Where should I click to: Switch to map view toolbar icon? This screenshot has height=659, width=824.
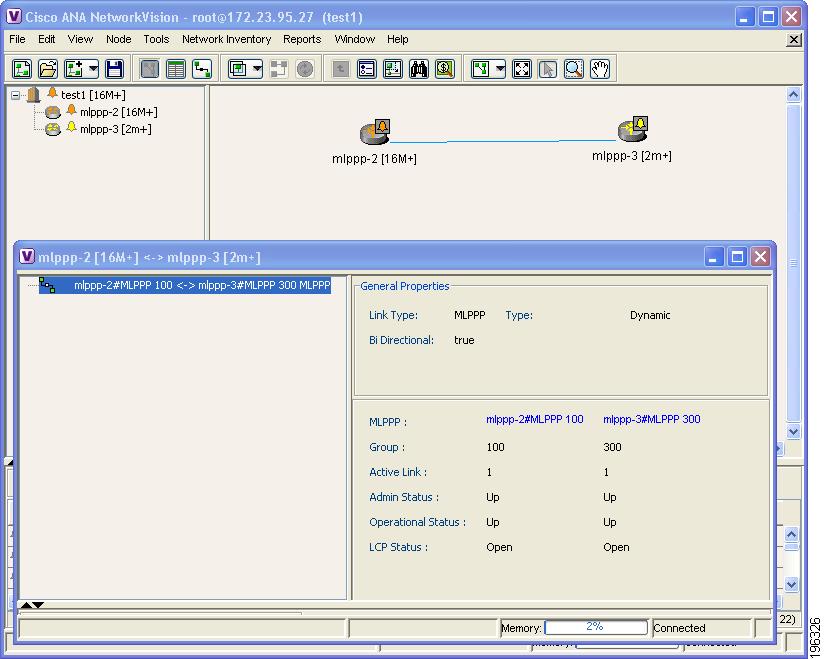click(150, 69)
